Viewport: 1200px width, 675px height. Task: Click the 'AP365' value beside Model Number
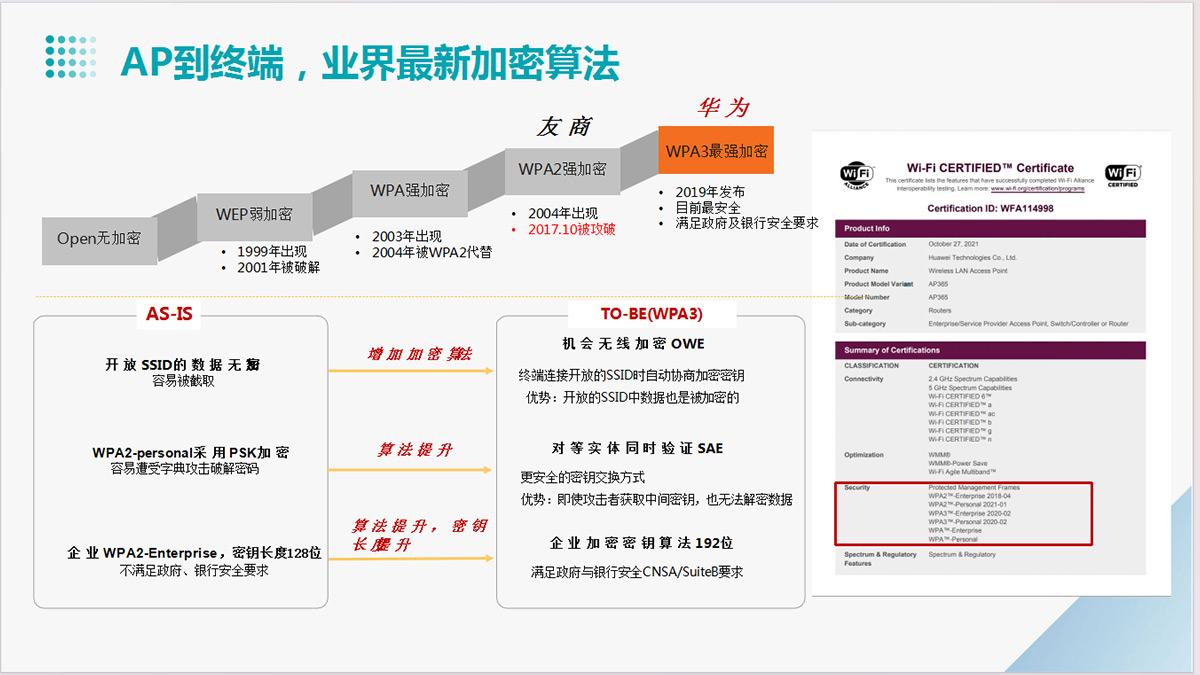pos(939,297)
